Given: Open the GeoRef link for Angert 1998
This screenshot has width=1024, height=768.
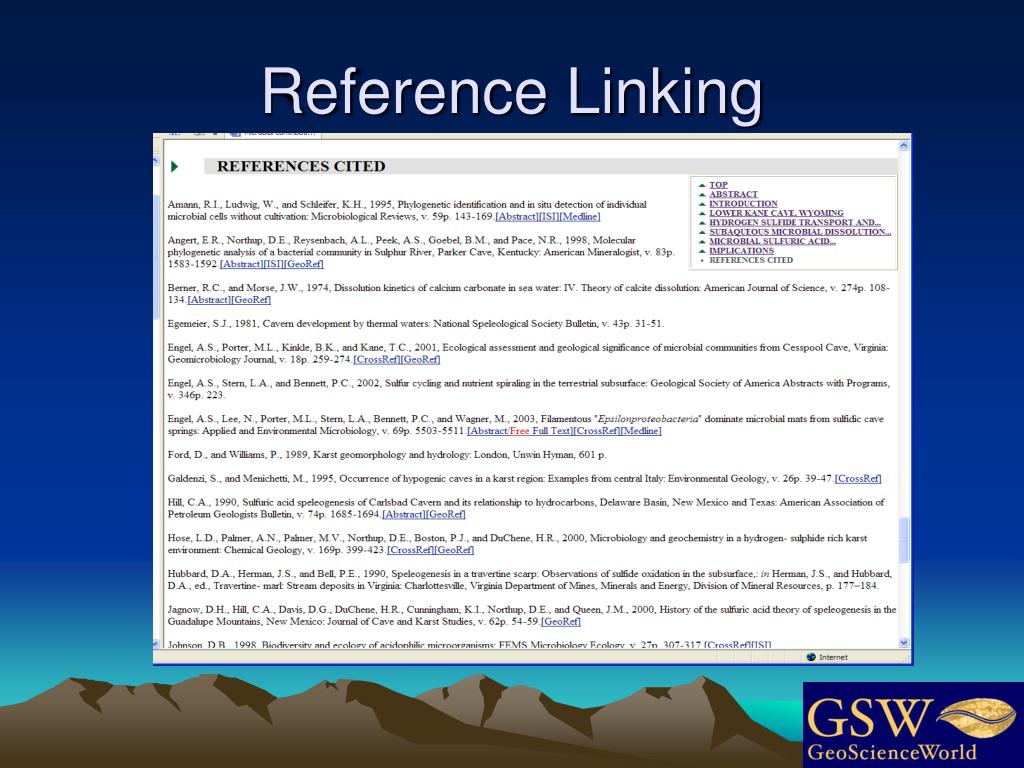Looking at the screenshot, I should coord(304,264).
